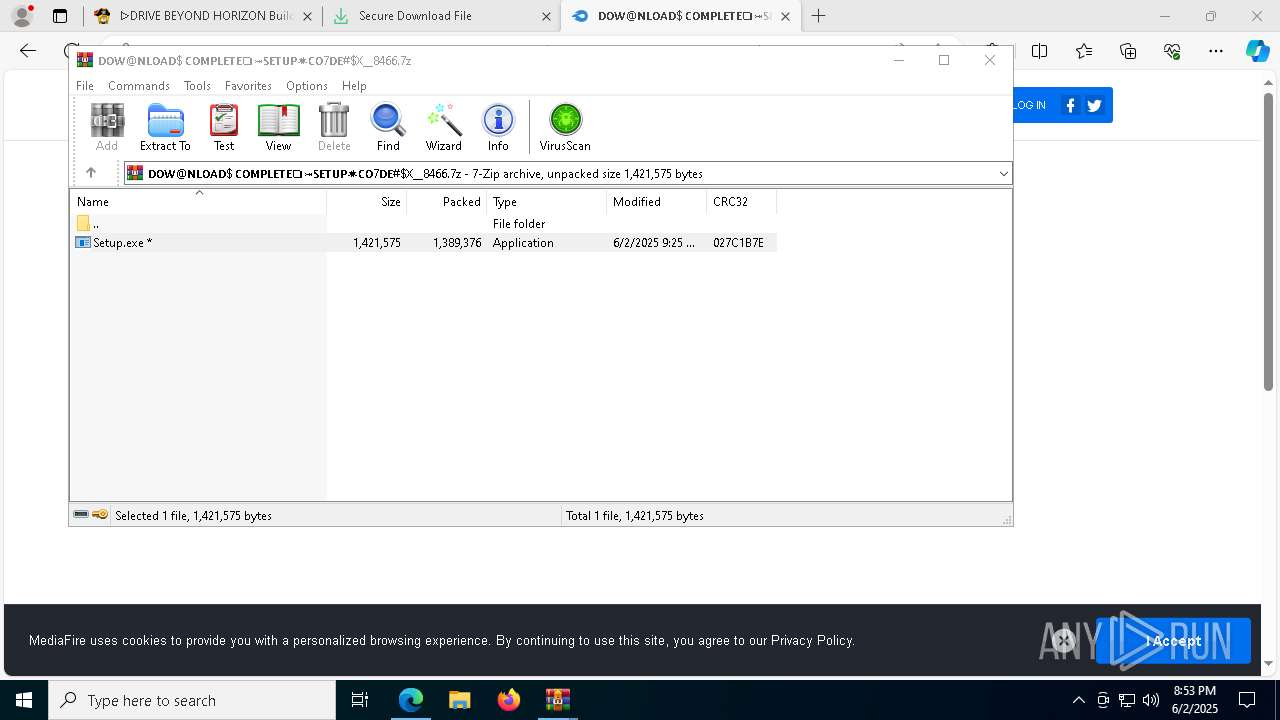Expand the archive path dropdown
Screen dimensions: 1280x720
[1003, 174]
